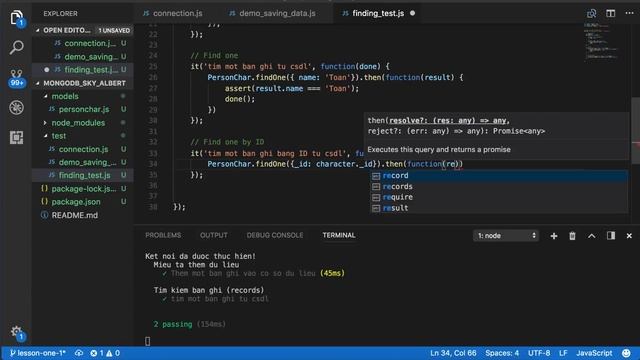Screen dimensions: 640x360
Task: Go to line via Ln 34, Col 66
Action: coord(453,353)
